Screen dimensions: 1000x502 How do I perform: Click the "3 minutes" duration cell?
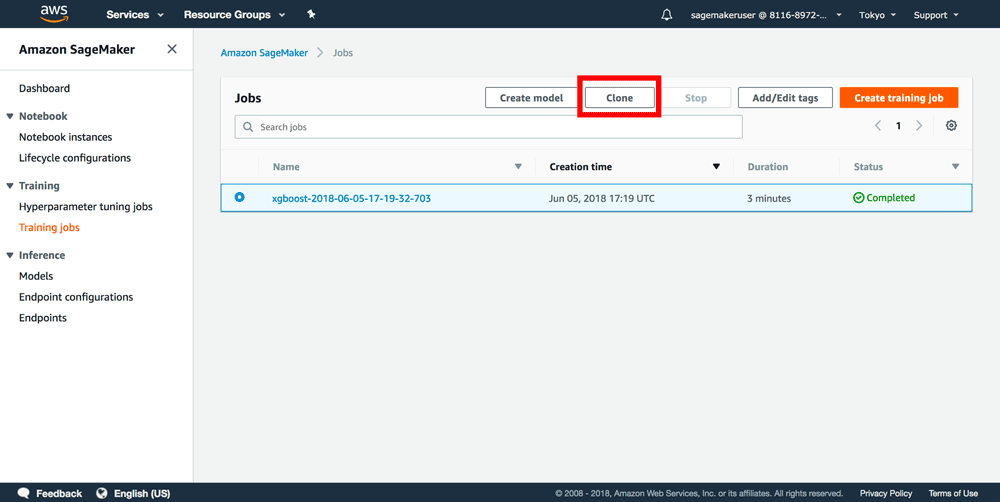click(x=769, y=198)
